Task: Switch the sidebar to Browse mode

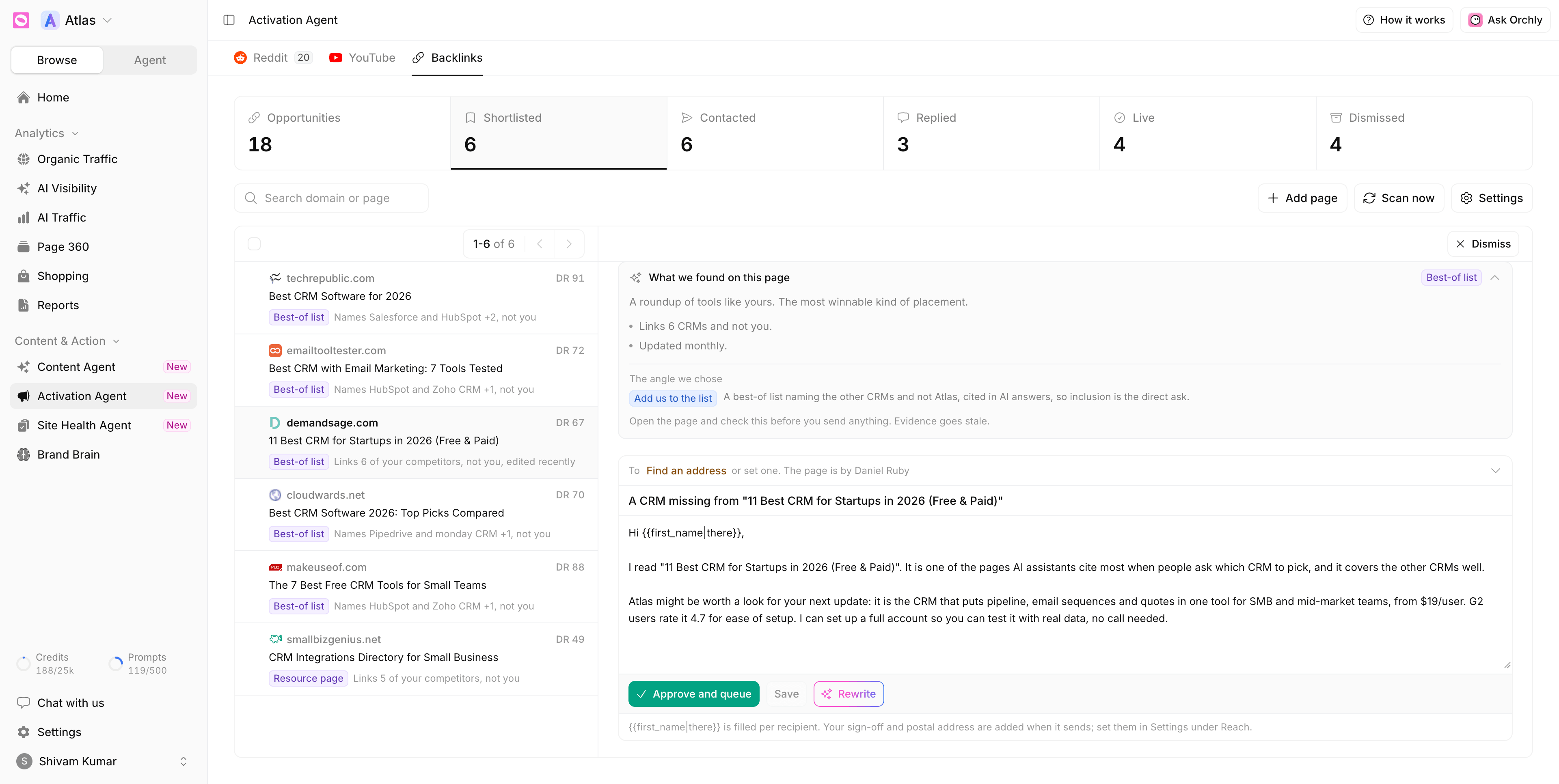Action: tap(57, 60)
